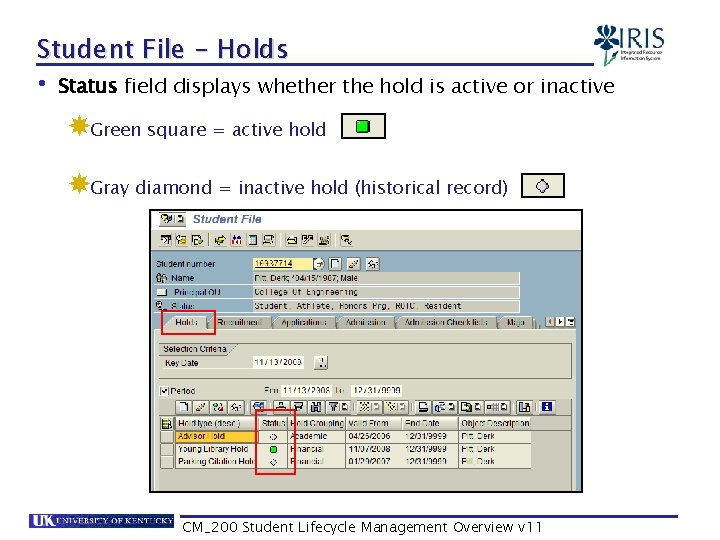Click the Key Date calendar picker button
This screenshot has height=540, width=720.
click(321, 362)
